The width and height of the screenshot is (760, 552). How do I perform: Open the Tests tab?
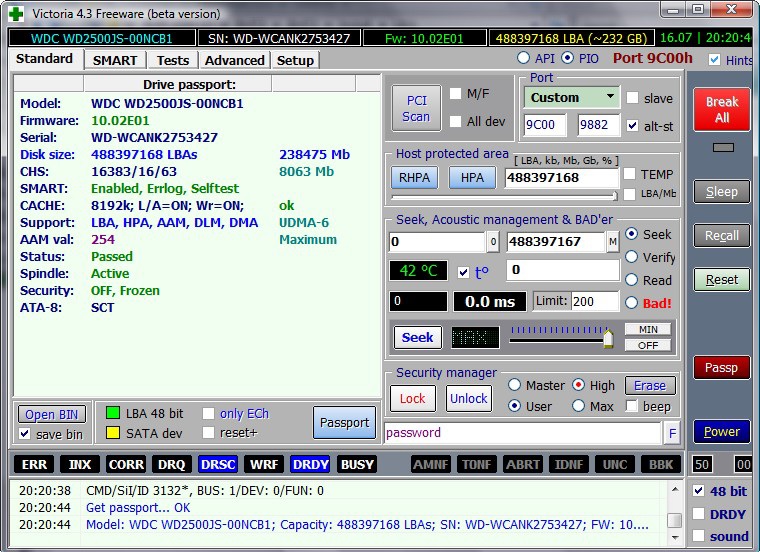pyautogui.click(x=173, y=61)
